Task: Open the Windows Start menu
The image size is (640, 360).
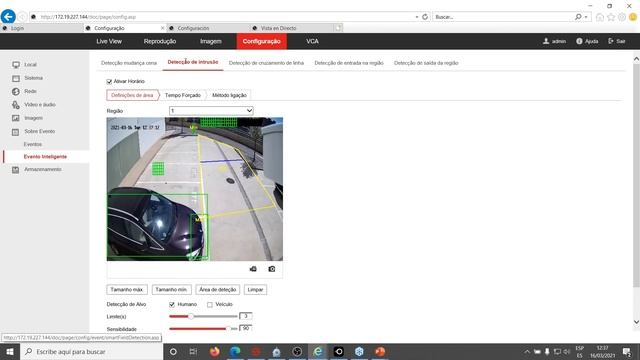Action: click(10, 351)
